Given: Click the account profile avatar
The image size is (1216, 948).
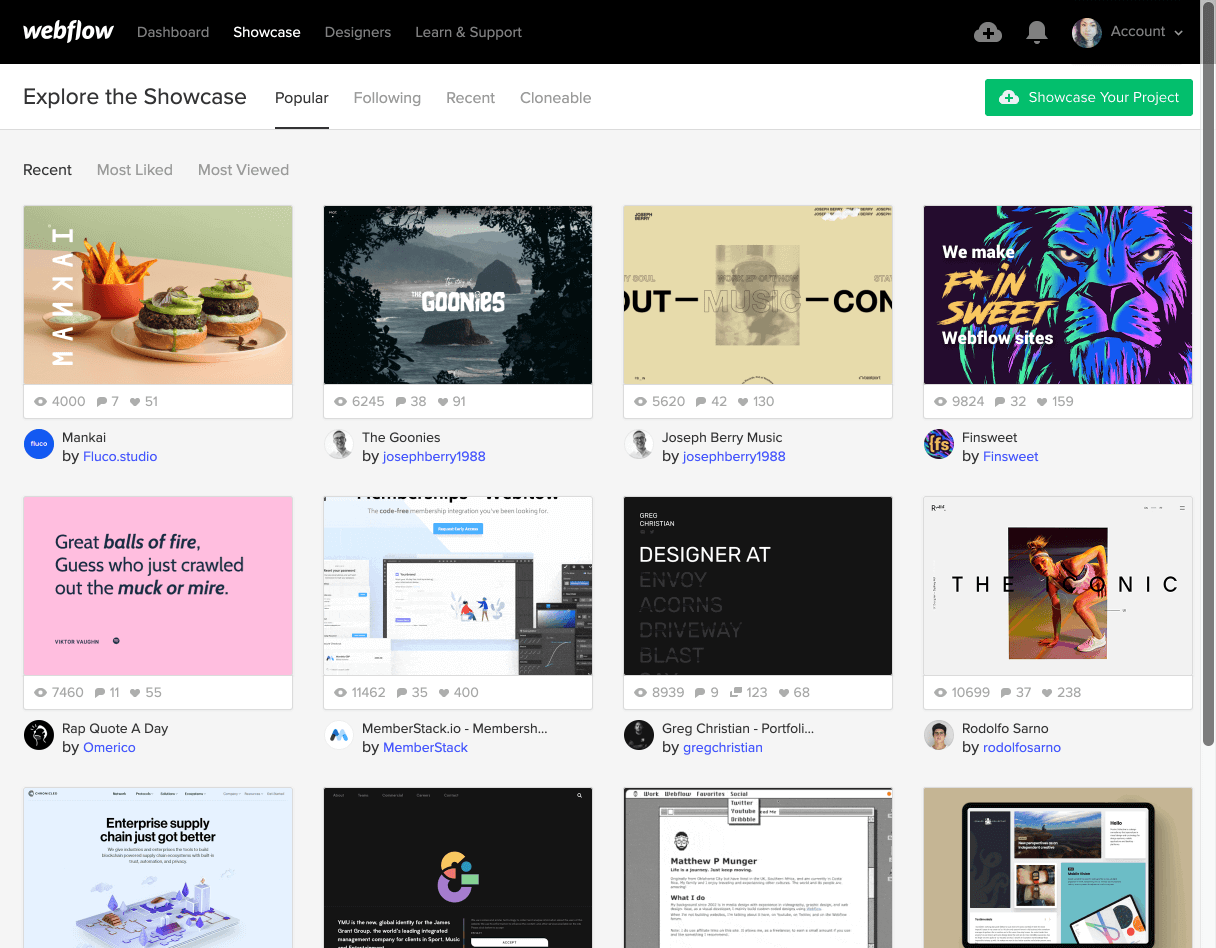Looking at the screenshot, I should coord(1087,32).
